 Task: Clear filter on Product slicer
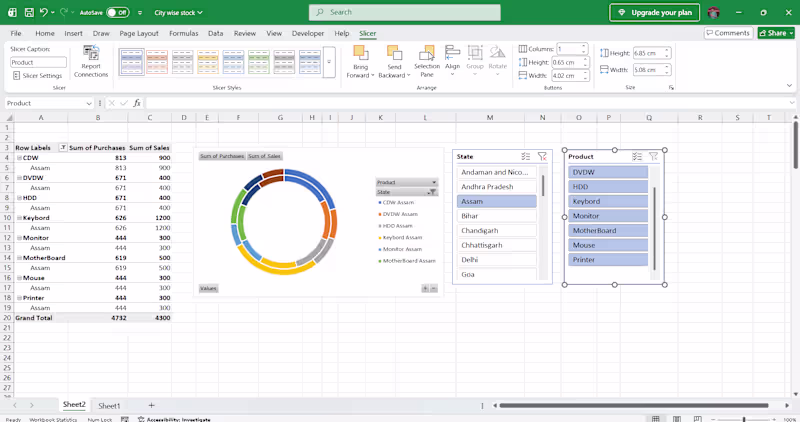(x=653, y=157)
